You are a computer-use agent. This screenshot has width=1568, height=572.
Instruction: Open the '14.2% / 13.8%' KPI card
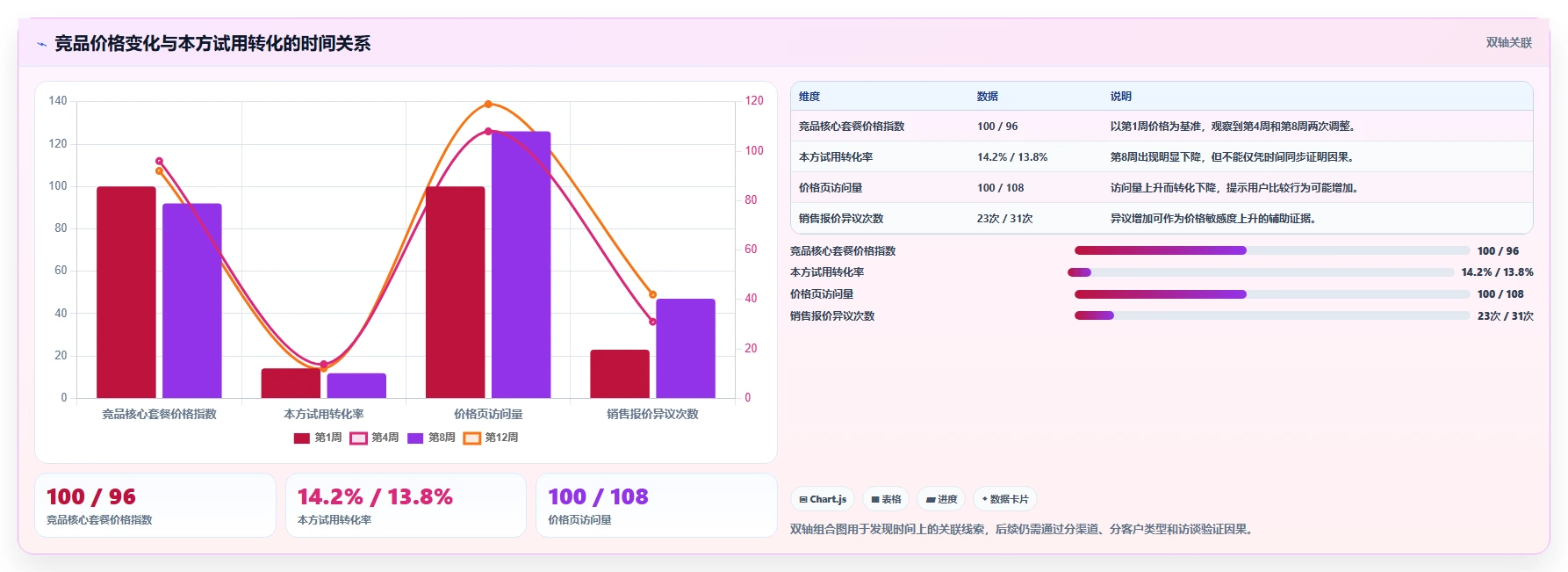(406, 505)
